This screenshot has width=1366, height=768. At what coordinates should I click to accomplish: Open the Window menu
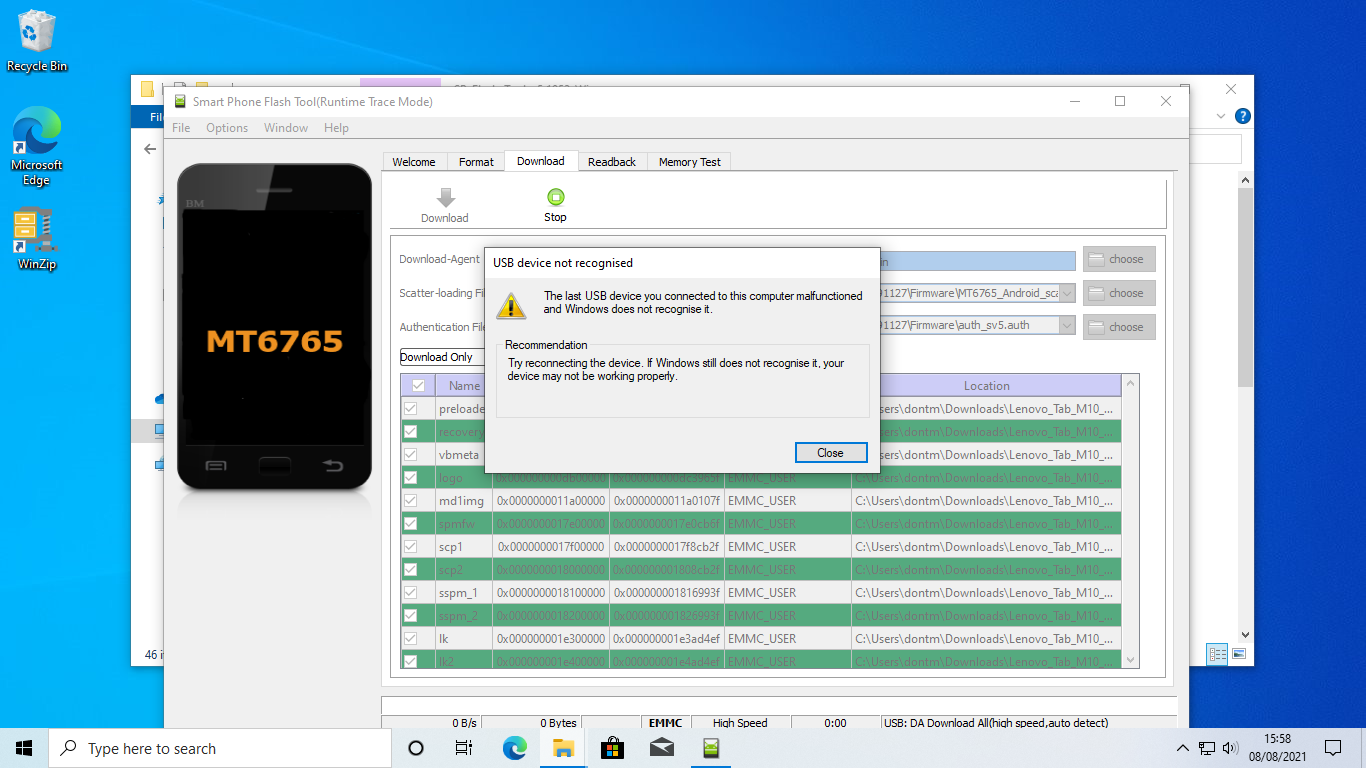286,128
